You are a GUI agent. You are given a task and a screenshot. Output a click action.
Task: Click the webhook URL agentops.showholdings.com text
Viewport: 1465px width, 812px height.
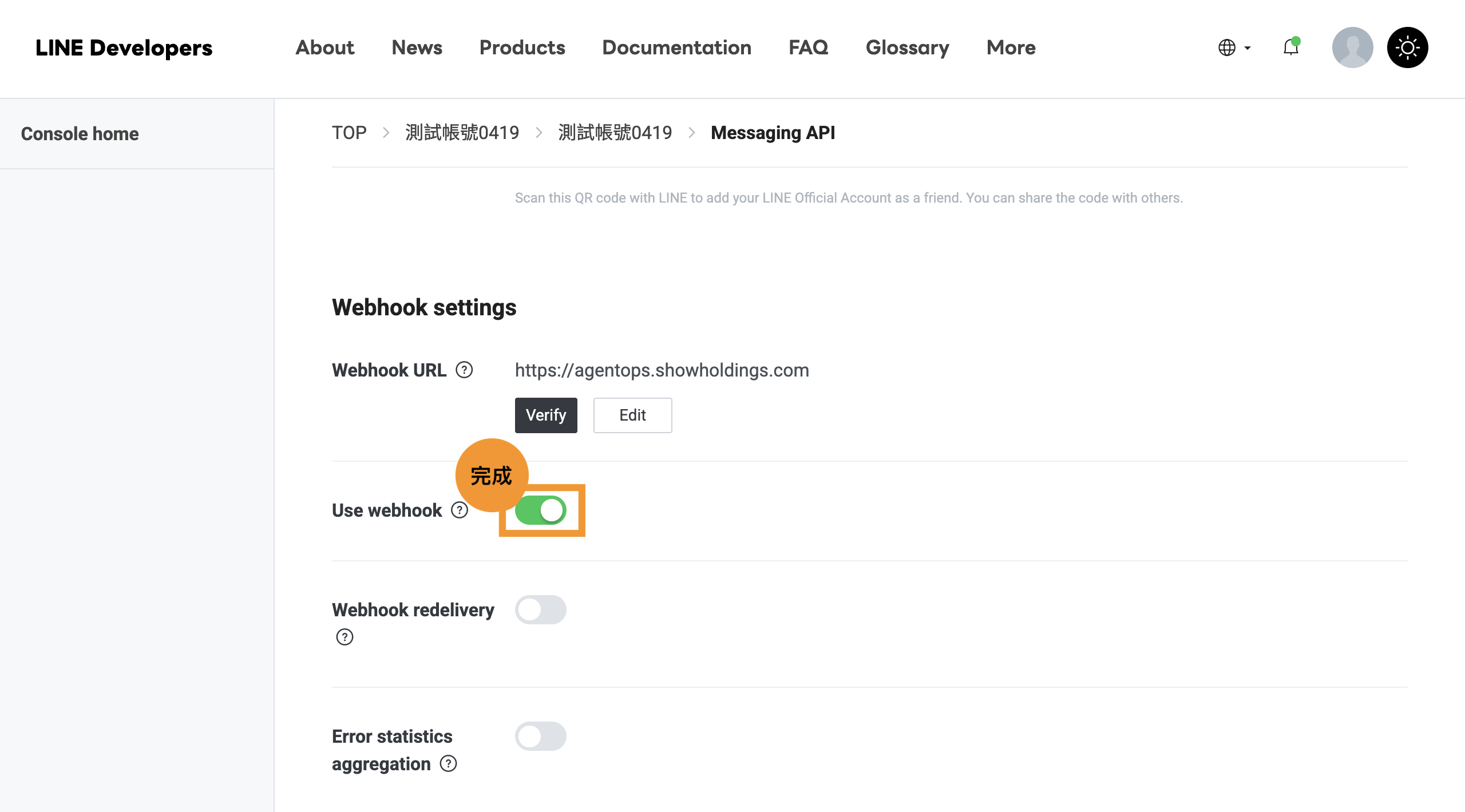tap(662, 370)
